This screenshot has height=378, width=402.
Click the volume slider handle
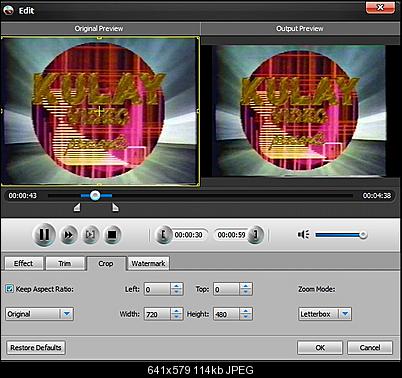point(363,235)
